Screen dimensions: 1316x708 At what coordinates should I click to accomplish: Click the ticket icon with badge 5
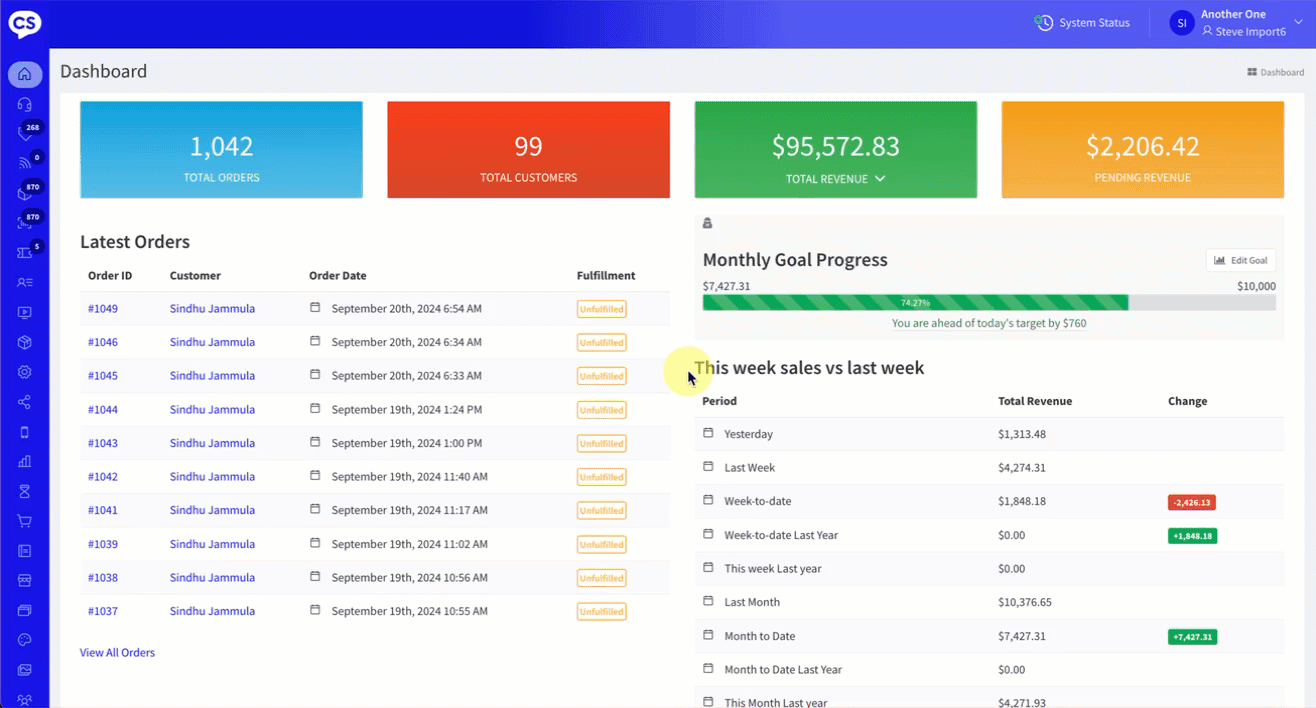[x=24, y=253]
